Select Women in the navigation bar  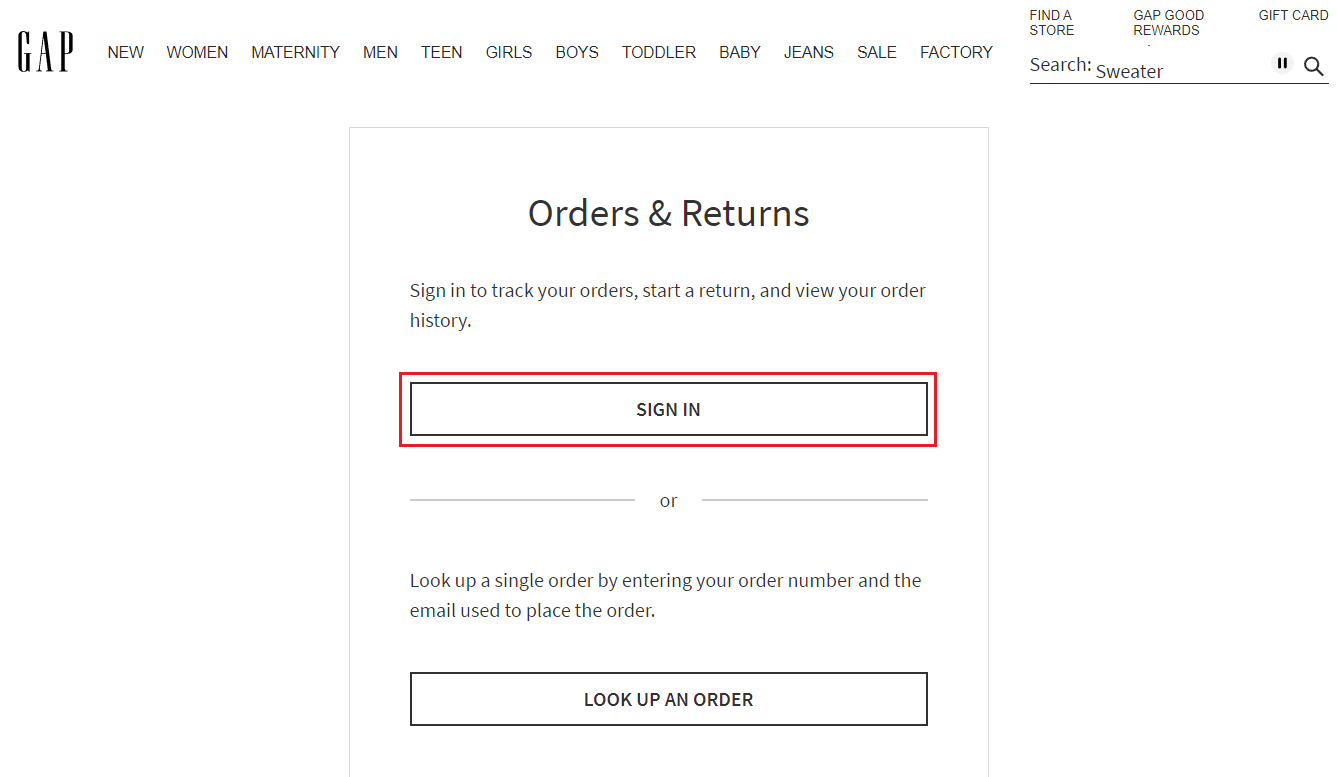click(197, 52)
